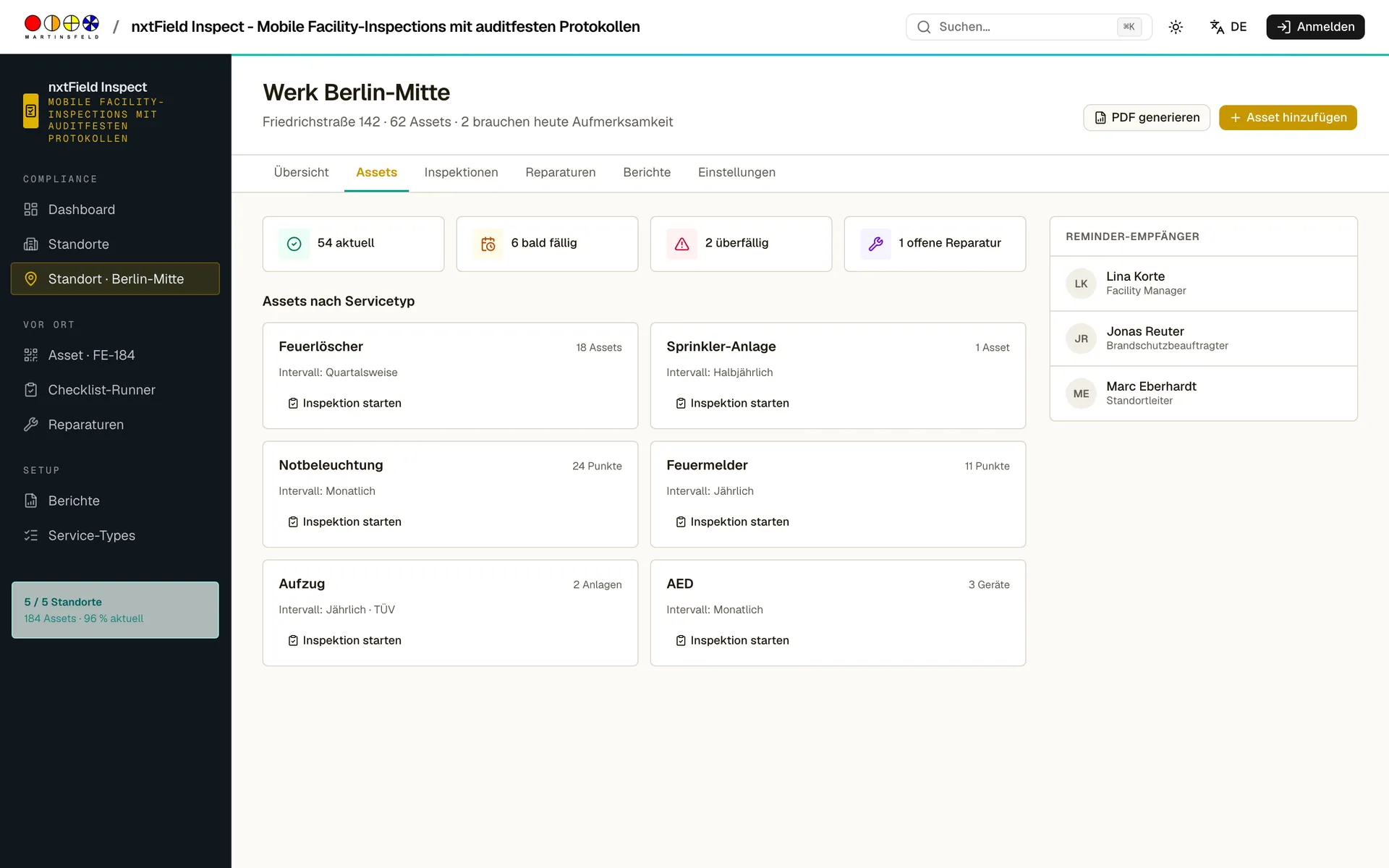Click the Sprinkler-Anlage card title
The width and height of the screenshot is (1389, 868).
pyautogui.click(x=721, y=346)
